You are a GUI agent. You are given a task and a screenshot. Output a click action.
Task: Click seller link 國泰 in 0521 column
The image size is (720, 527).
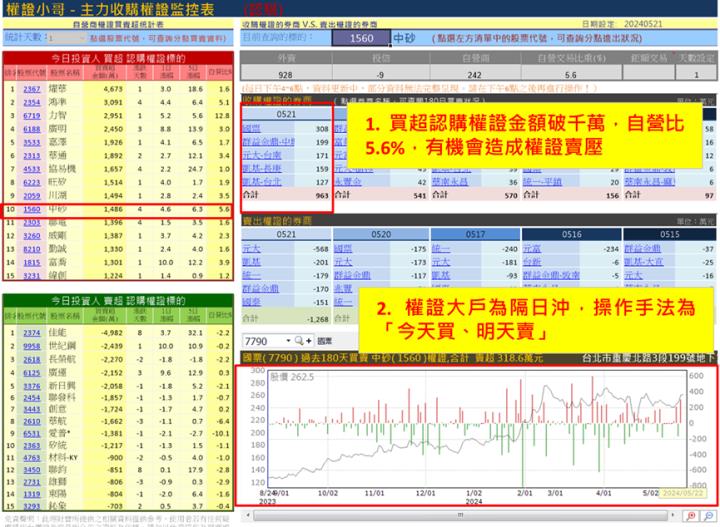click(x=251, y=302)
